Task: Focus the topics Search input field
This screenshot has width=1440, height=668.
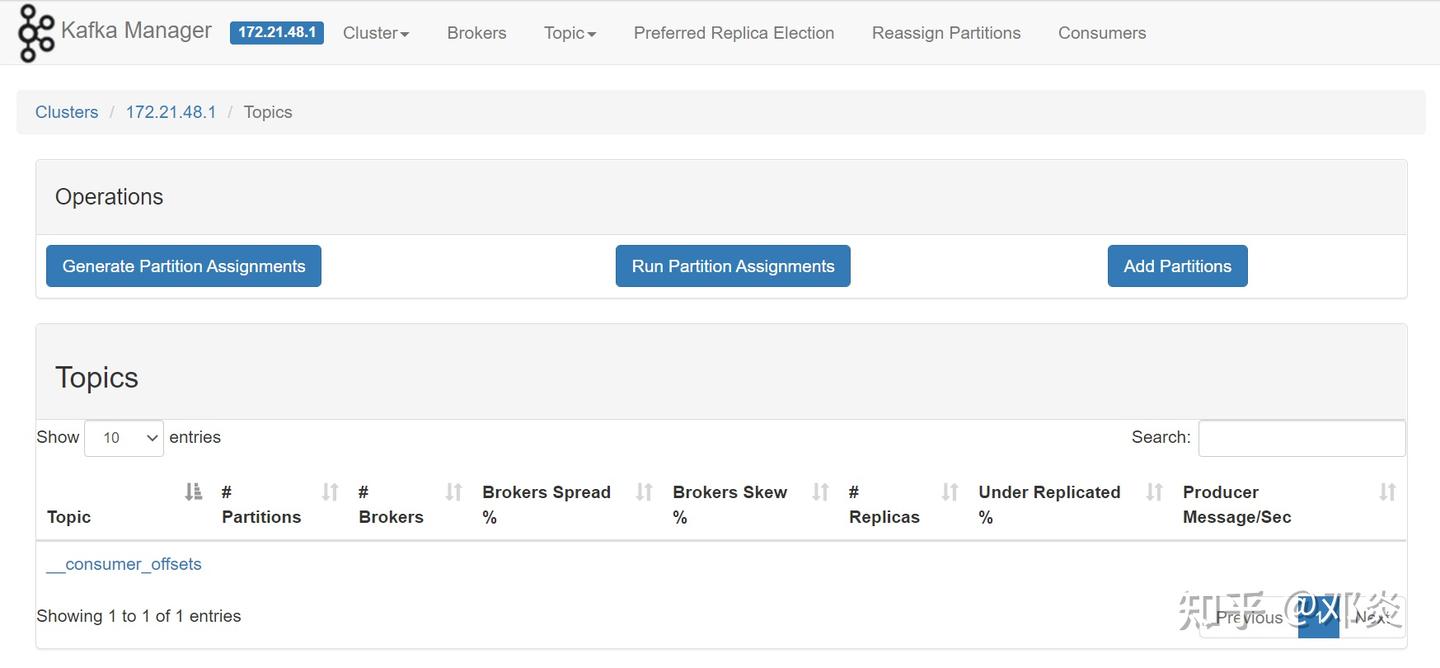Action: (1302, 438)
